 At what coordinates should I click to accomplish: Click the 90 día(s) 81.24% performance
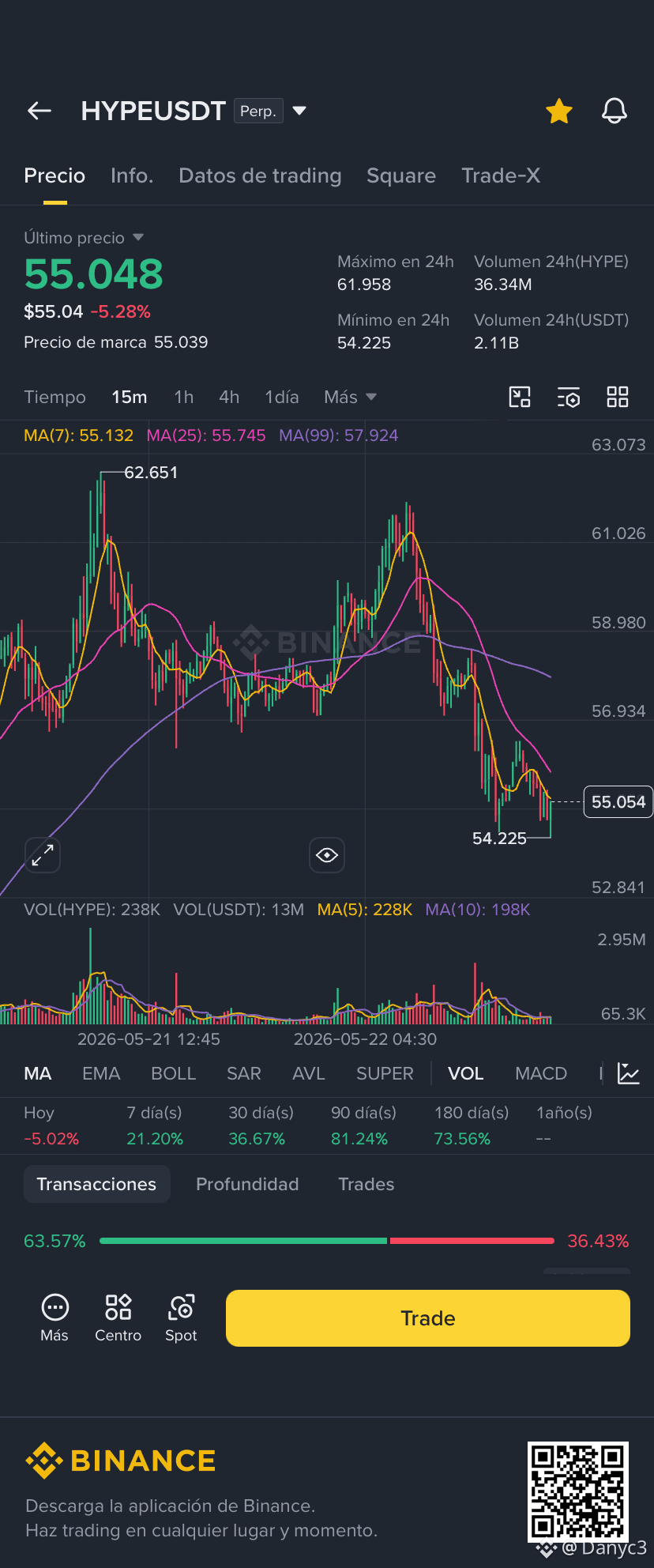coord(363,1125)
